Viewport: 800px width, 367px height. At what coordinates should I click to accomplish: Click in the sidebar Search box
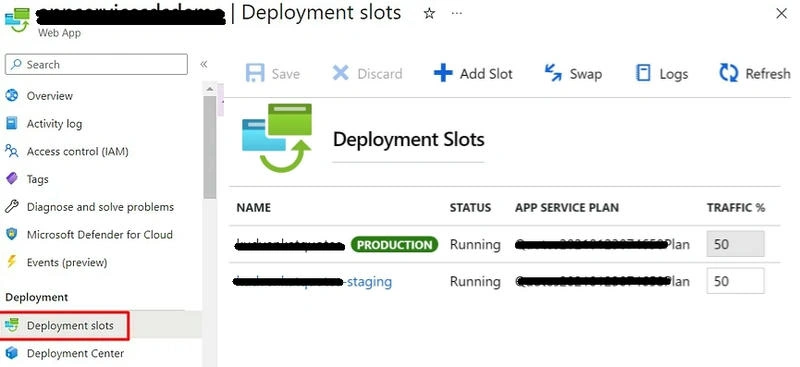coord(96,64)
